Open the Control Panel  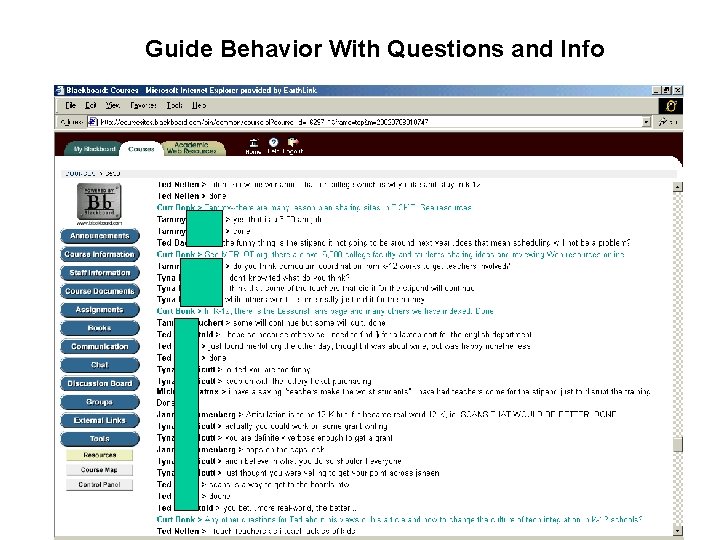pyautogui.click(x=100, y=484)
